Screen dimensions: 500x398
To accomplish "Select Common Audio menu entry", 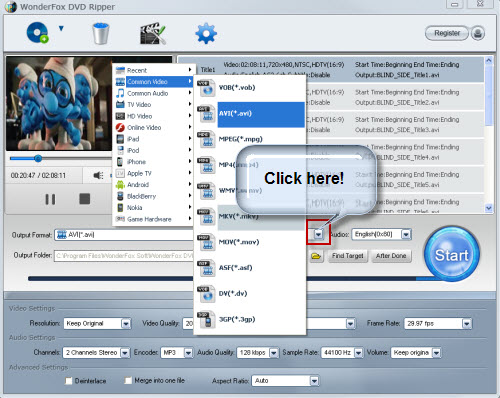I will (x=153, y=93).
